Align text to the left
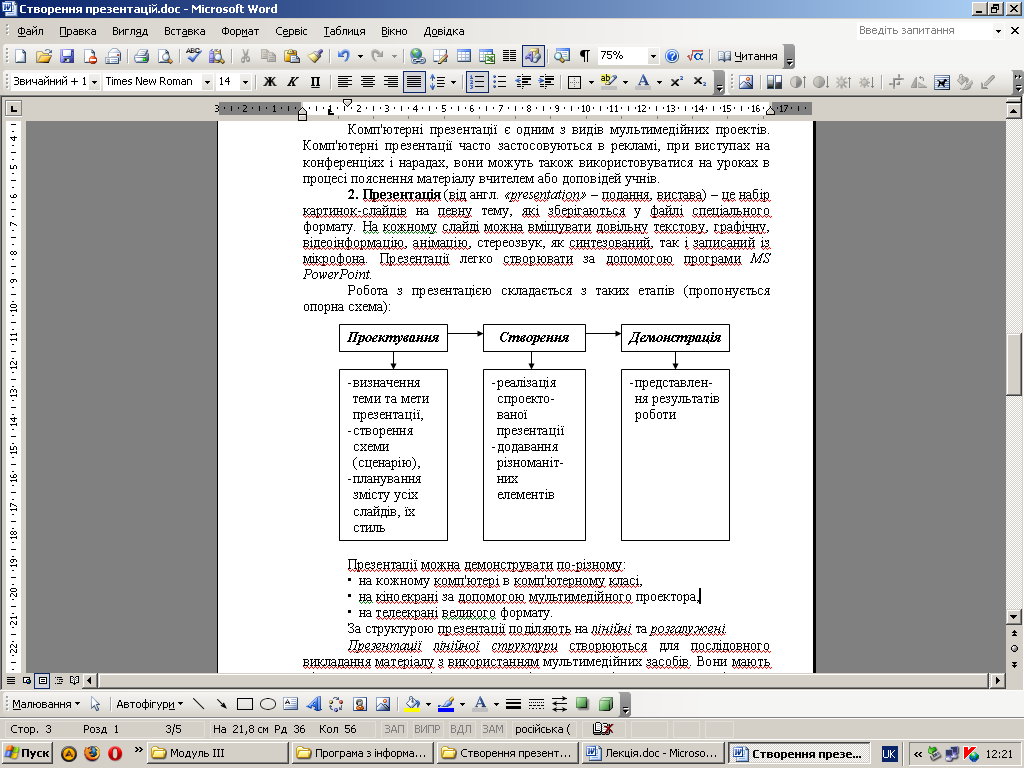The image size is (1024, 768). [344, 82]
